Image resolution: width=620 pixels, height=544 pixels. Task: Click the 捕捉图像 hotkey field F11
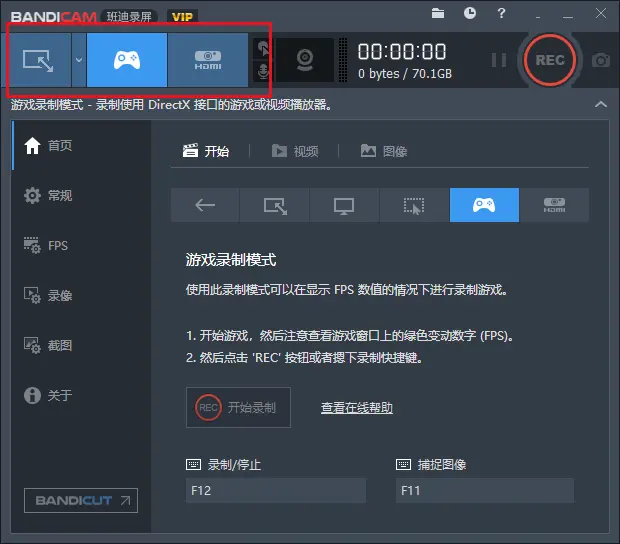click(485, 491)
